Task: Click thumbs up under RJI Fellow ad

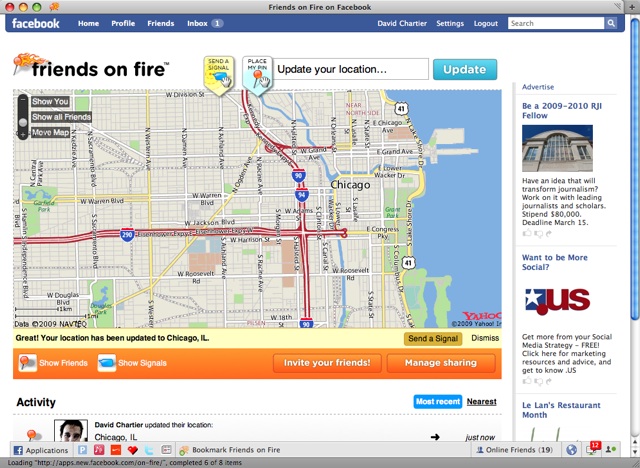Action: tap(527, 233)
